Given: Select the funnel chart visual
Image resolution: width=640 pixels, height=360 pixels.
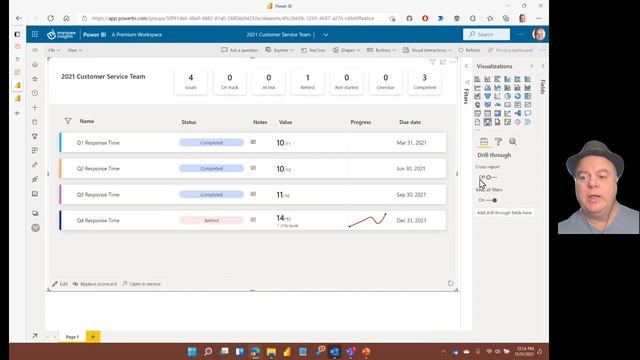Looking at the screenshot, I should pos(487,96).
